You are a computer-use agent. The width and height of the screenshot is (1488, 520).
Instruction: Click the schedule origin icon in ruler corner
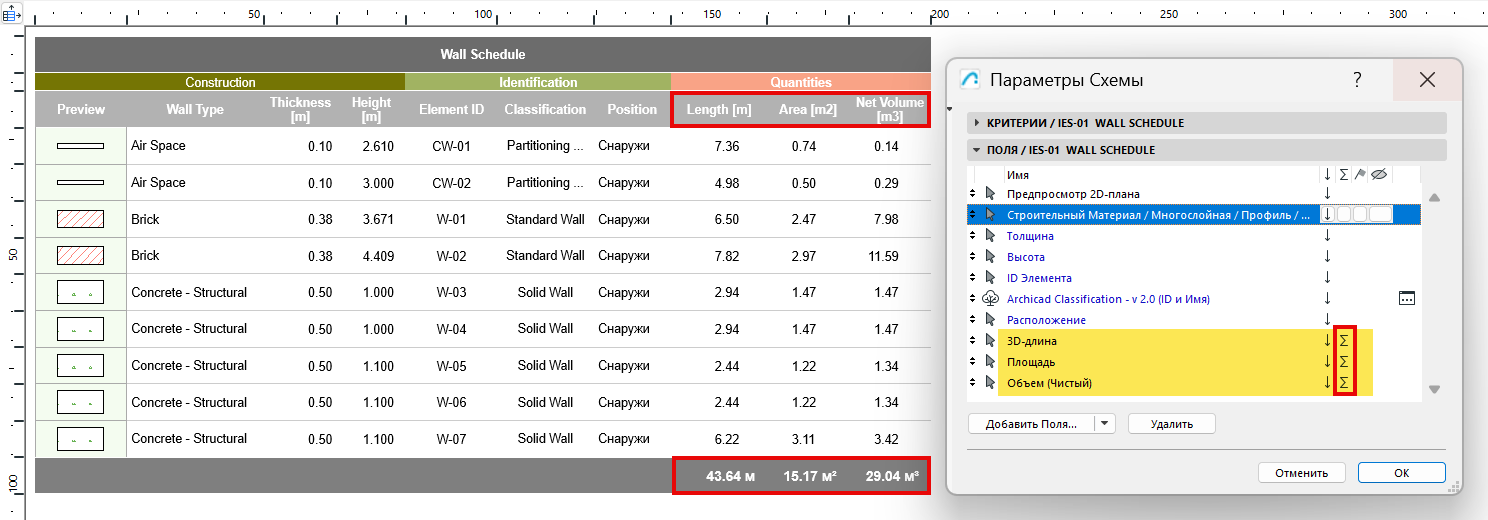pyautogui.click(x=12, y=15)
